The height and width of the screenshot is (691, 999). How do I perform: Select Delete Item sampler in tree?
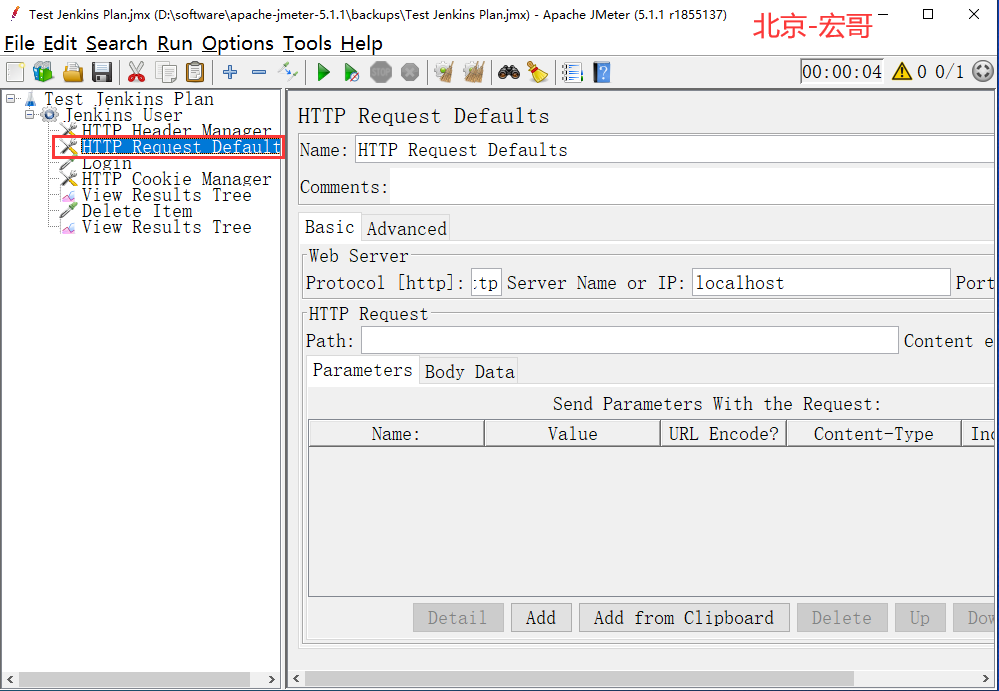coord(137,211)
